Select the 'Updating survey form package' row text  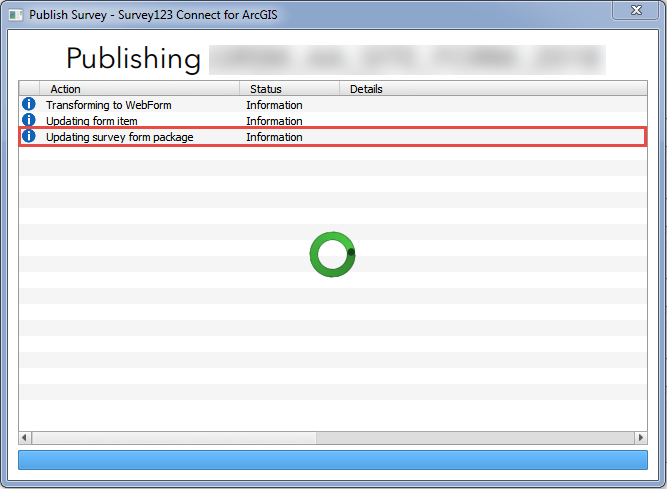tap(120, 137)
